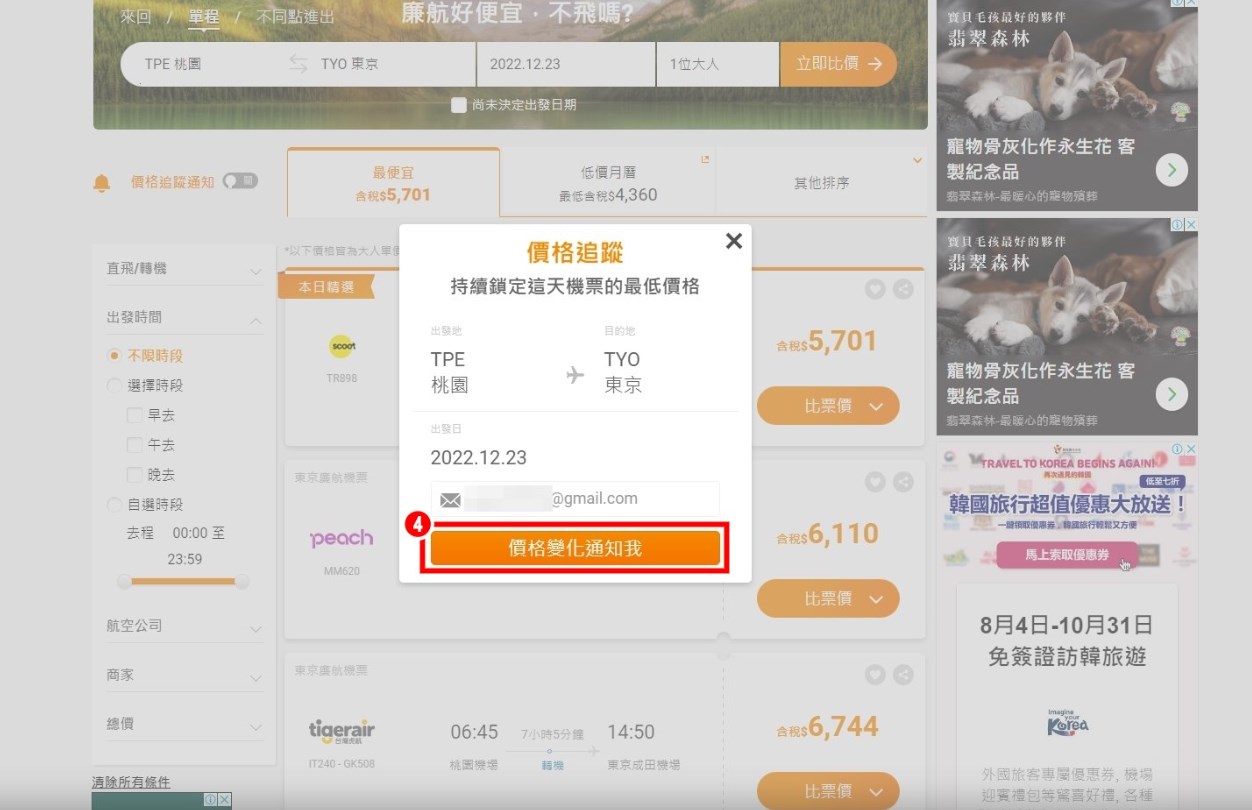Switch to the 低價月曆 tab
Viewport: 1252px width, 810px height.
[607, 183]
